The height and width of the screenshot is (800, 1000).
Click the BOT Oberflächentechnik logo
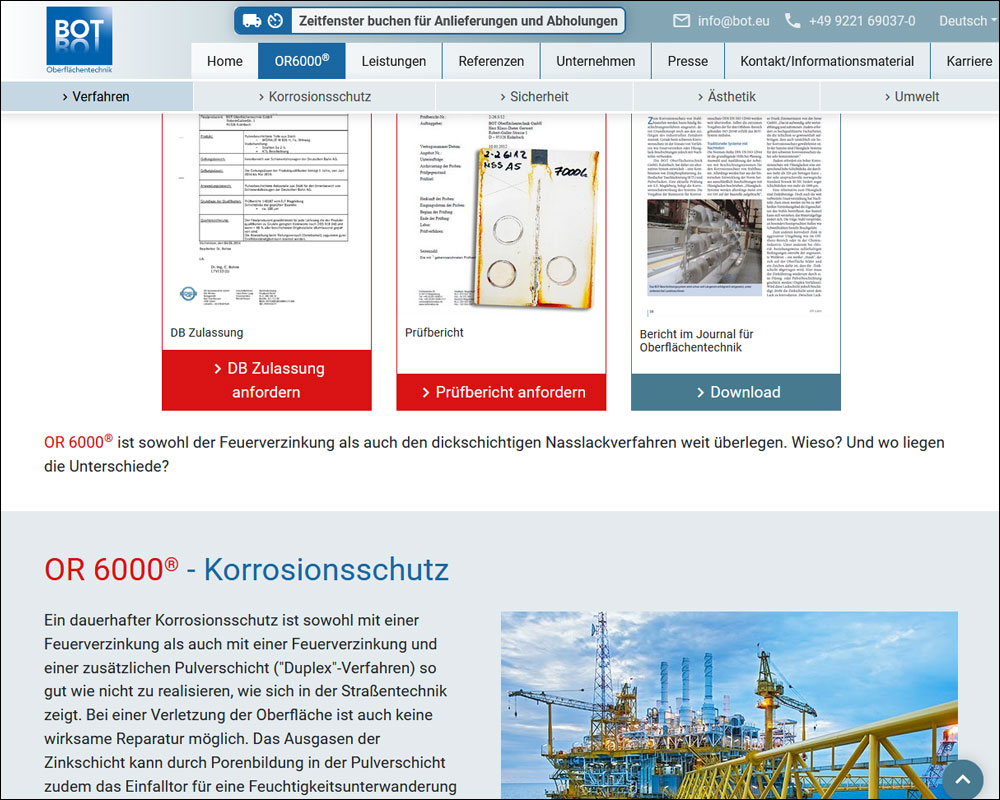click(x=79, y=40)
